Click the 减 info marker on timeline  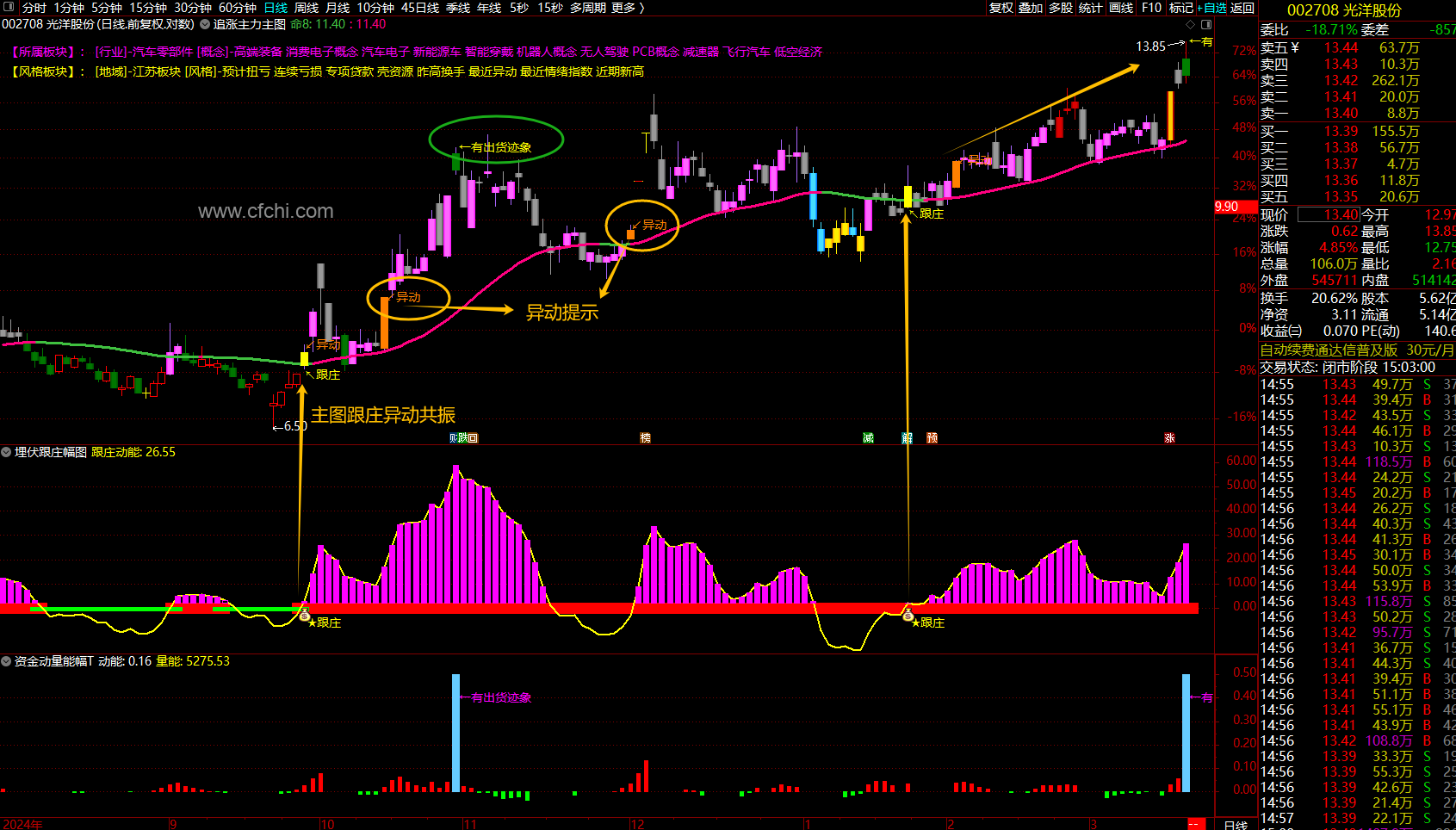click(x=868, y=438)
